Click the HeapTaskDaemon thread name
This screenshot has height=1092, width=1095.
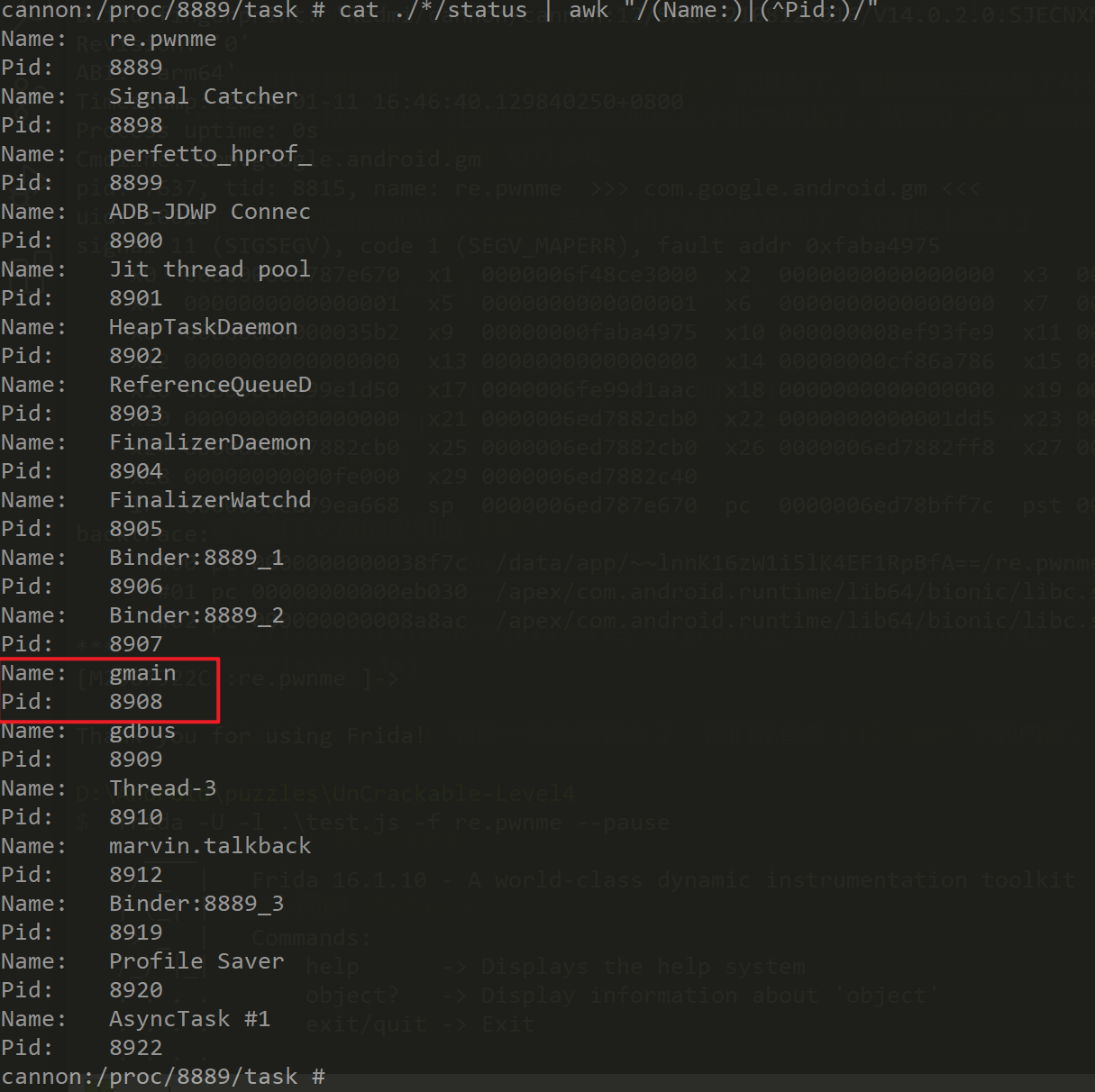click(x=203, y=327)
